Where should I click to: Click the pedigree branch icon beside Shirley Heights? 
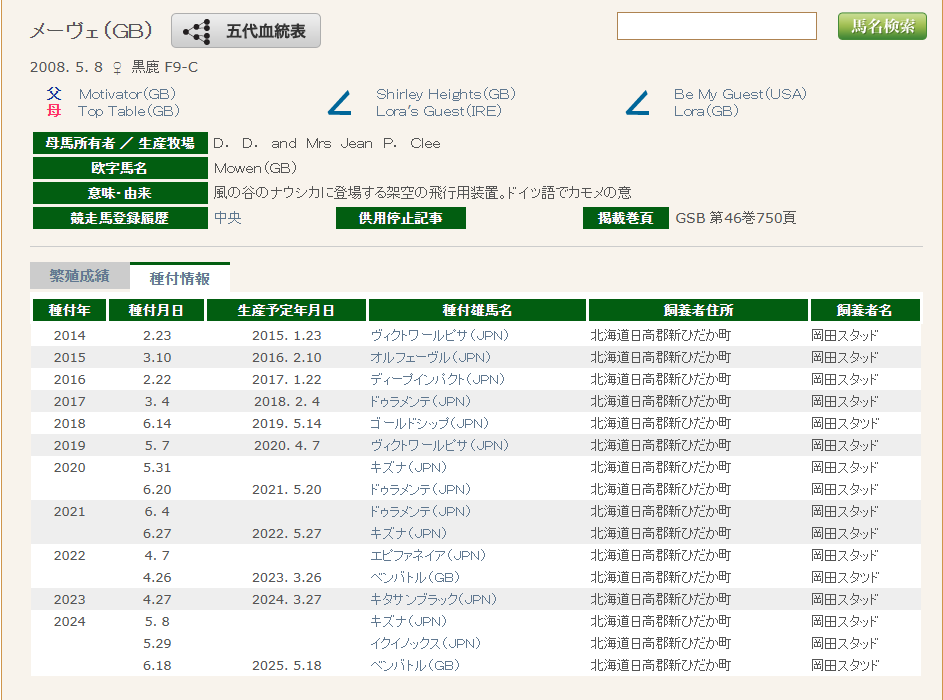(x=340, y=103)
